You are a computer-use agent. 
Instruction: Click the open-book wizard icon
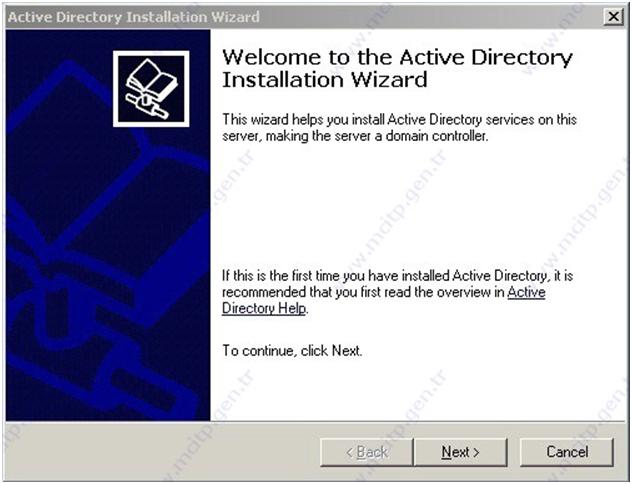point(151,89)
